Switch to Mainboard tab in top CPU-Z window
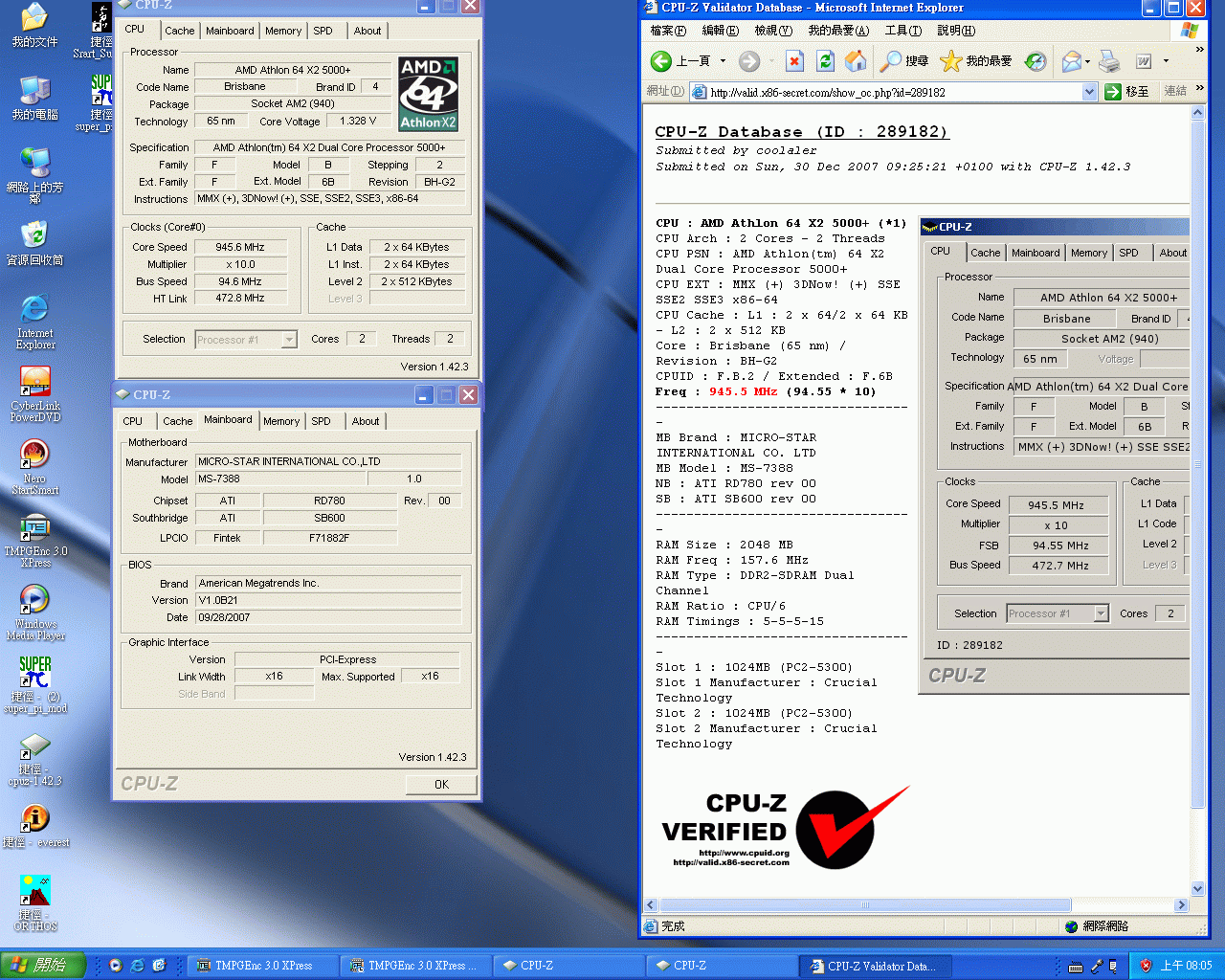The height and width of the screenshot is (980, 1225). [x=230, y=31]
